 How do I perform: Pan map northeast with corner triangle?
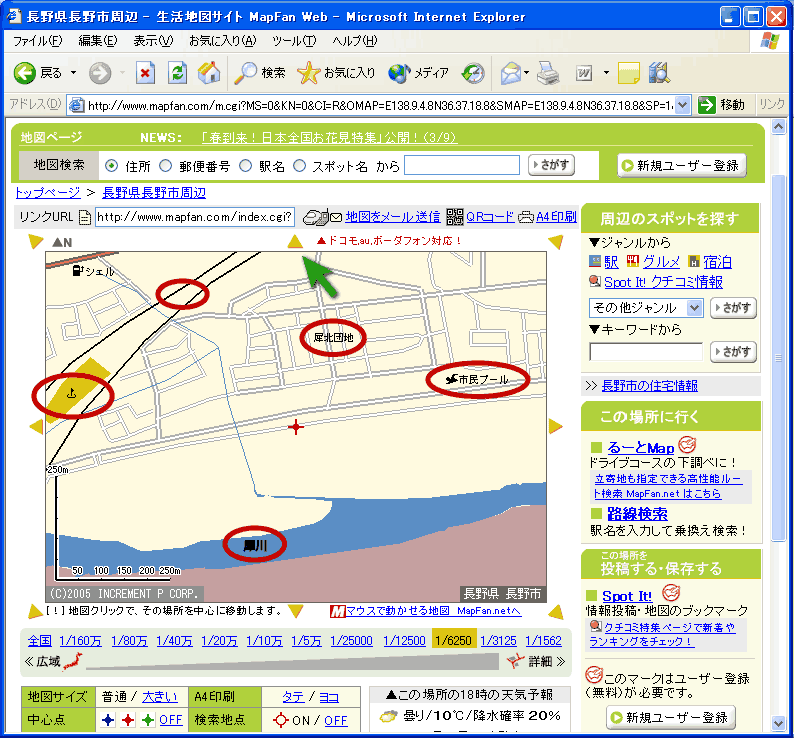click(x=556, y=242)
